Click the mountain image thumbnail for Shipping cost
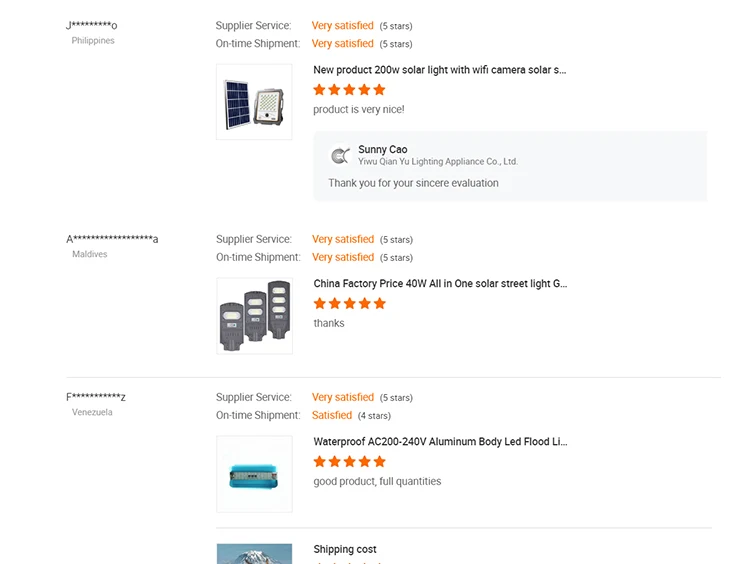Image resolution: width=750 pixels, height=564 pixels. pos(254,553)
